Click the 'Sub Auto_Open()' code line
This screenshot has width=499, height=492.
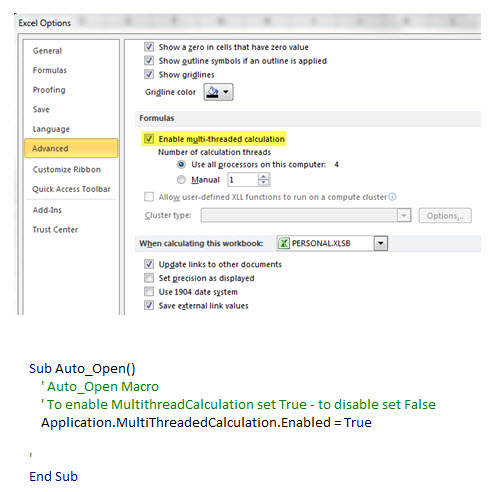coord(82,369)
